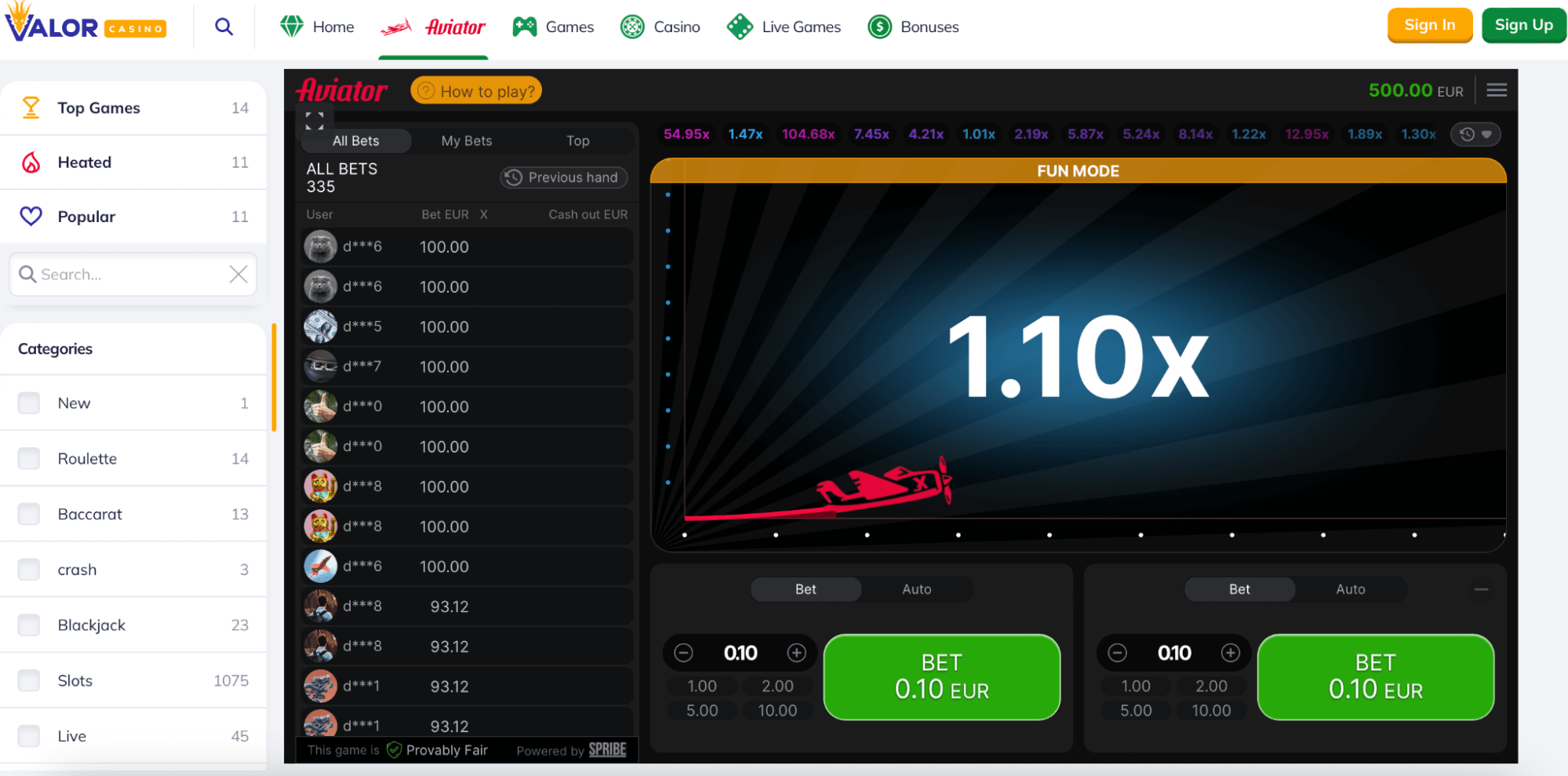Click the 1.47x multiplier in history

click(x=745, y=134)
